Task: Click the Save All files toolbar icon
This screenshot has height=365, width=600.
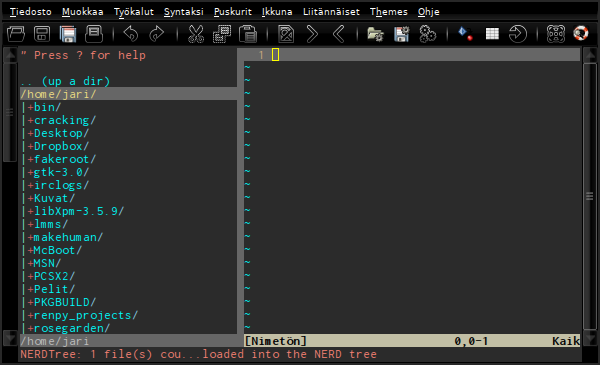Action: [x=68, y=34]
